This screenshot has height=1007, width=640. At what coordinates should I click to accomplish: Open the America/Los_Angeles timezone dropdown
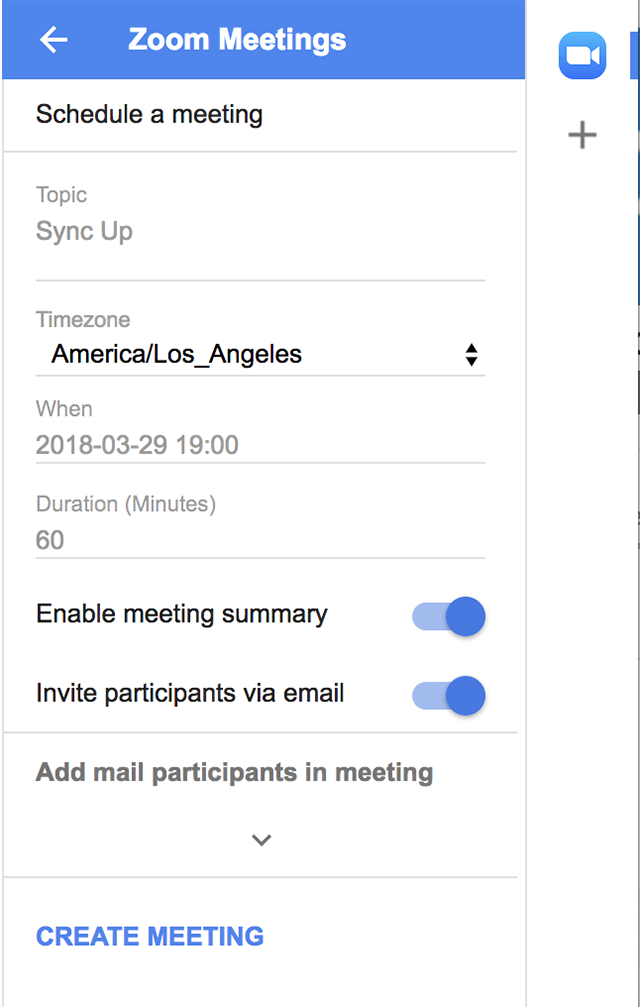(260, 355)
